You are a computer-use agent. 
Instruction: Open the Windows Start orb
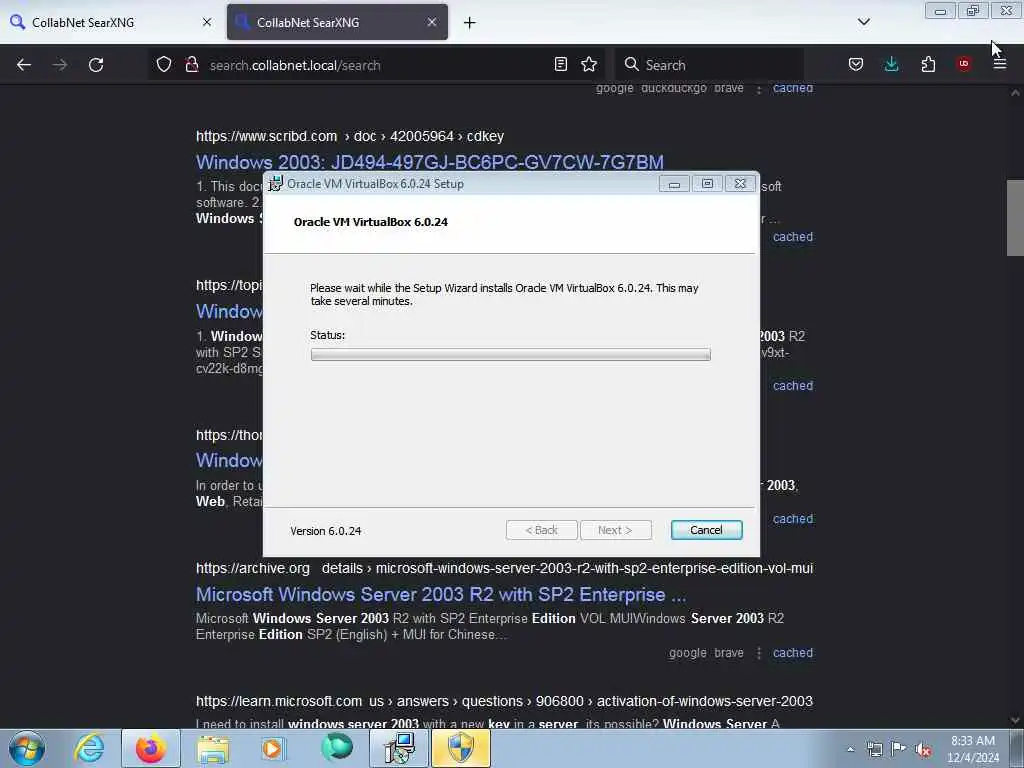click(x=27, y=748)
